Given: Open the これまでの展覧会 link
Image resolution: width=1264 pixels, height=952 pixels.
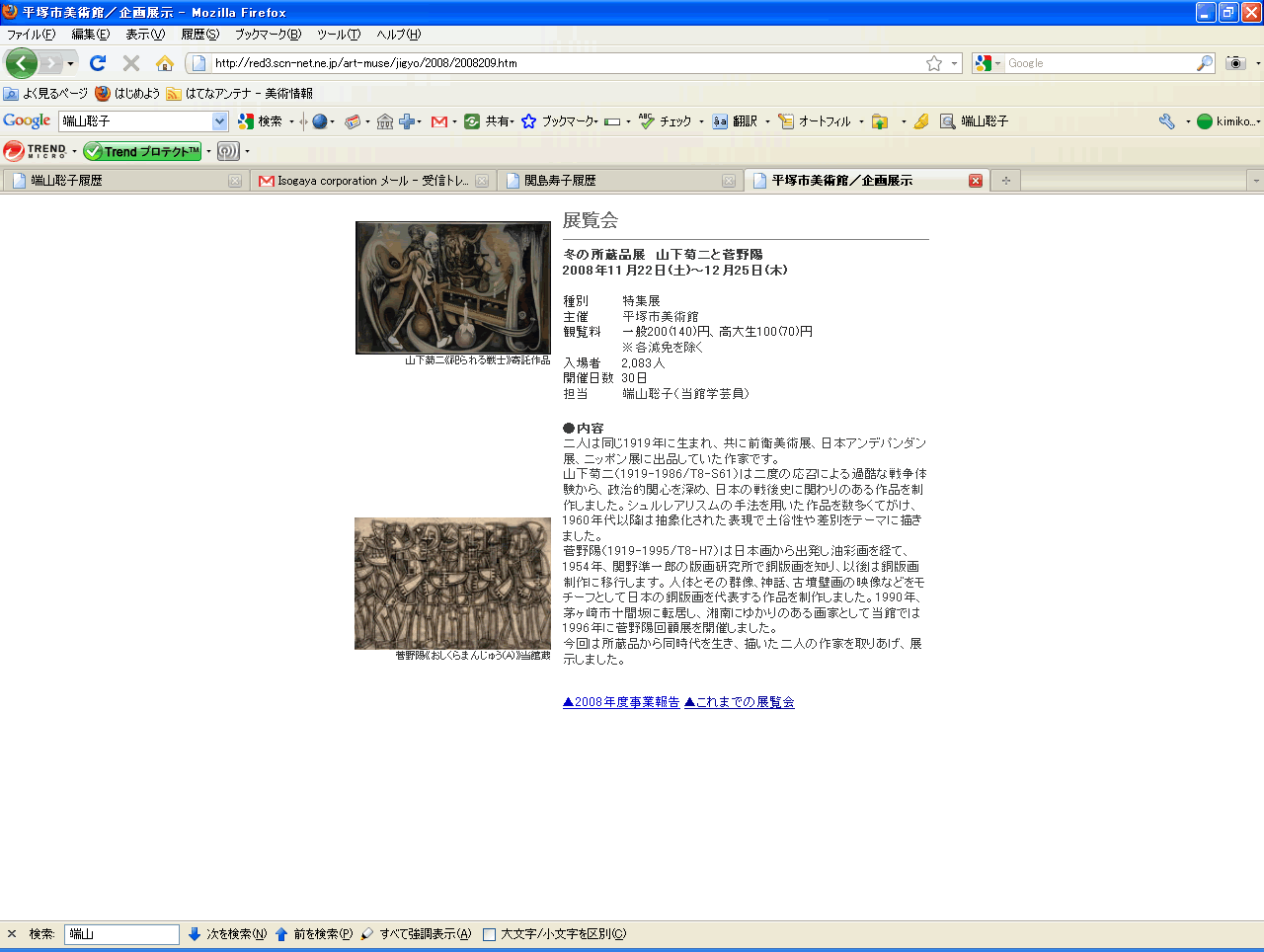Looking at the screenshot, I should [740, 702].
